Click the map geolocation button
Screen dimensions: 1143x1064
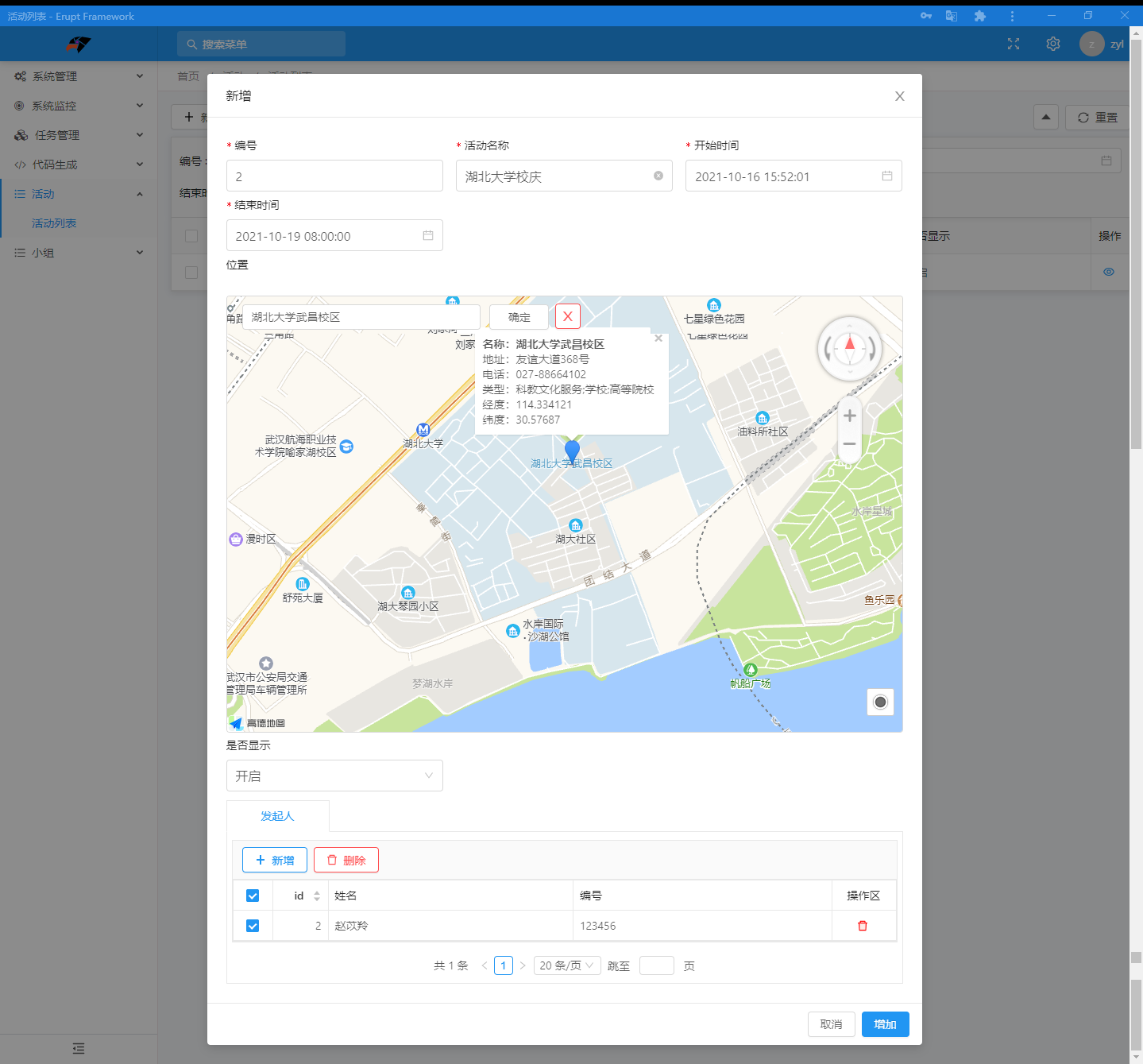coord(880,702)
